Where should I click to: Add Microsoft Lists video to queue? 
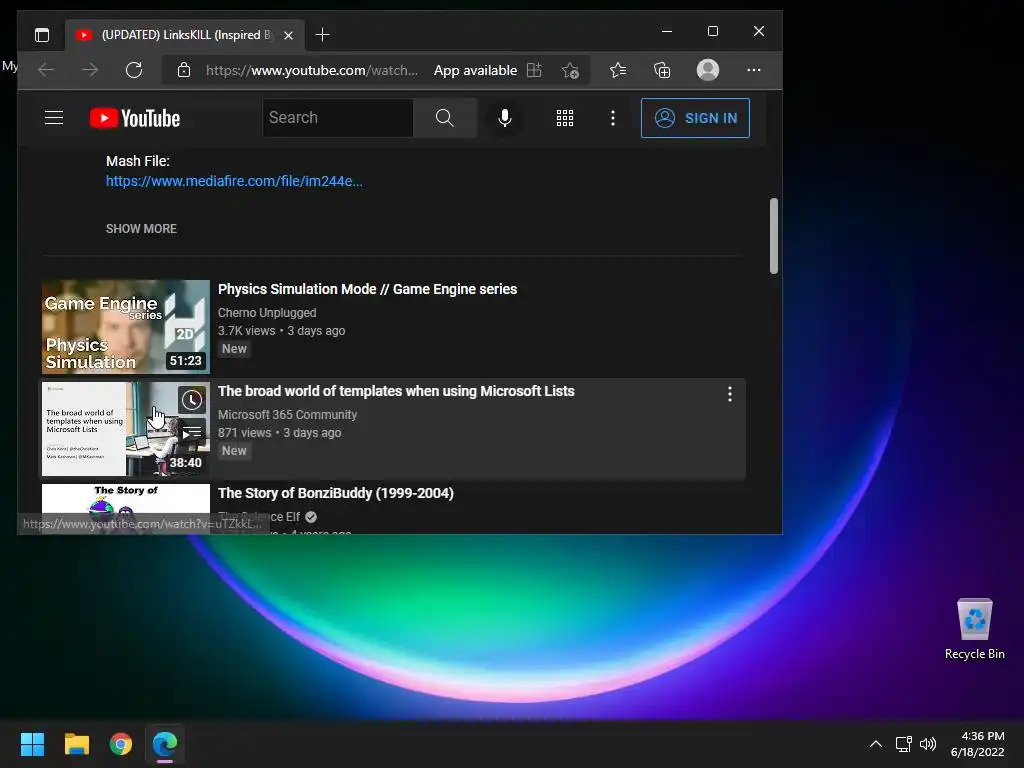[192, 432]
